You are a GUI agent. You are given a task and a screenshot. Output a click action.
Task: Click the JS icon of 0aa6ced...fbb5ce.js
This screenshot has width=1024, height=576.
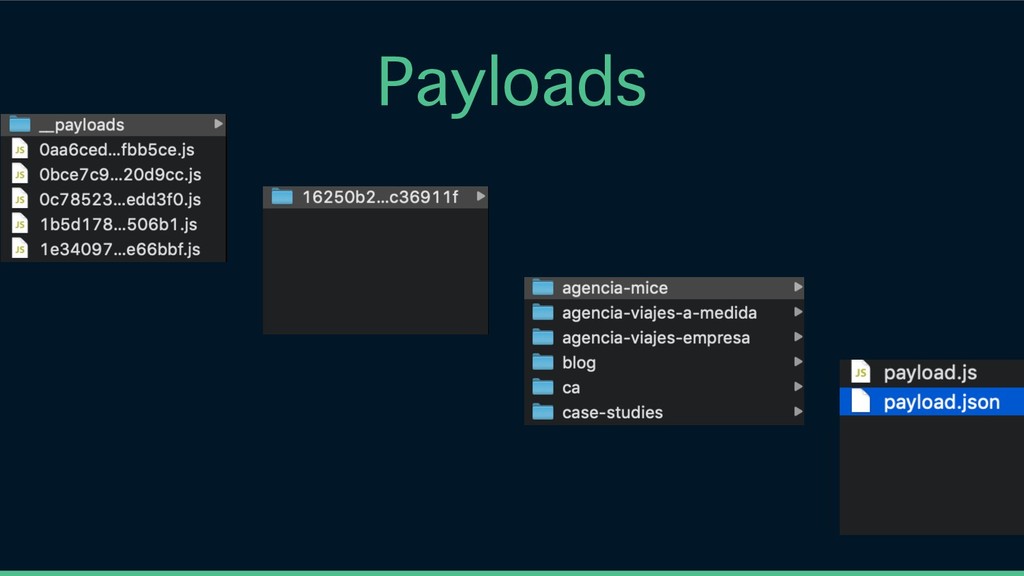coord(20,150)
